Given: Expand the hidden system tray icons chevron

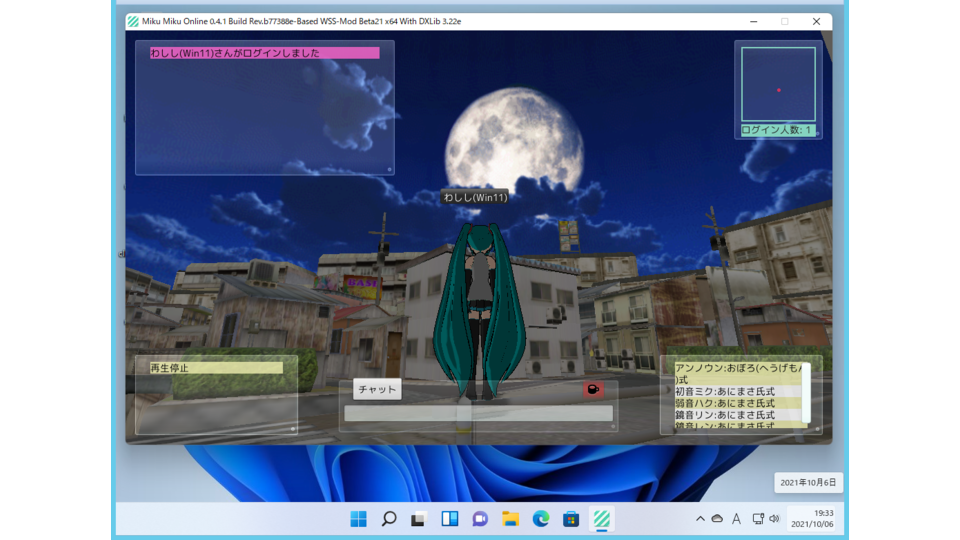Looking at the screenshot, I should click(x=700, y=519).
